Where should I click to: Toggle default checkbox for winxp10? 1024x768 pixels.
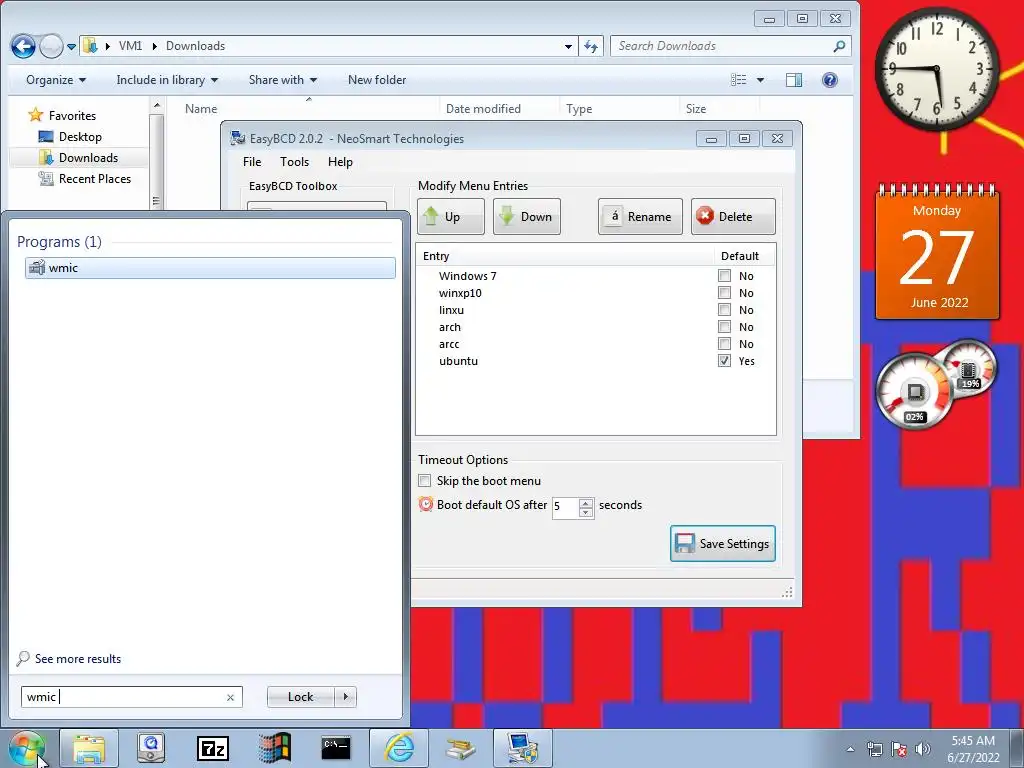(724, 293)
